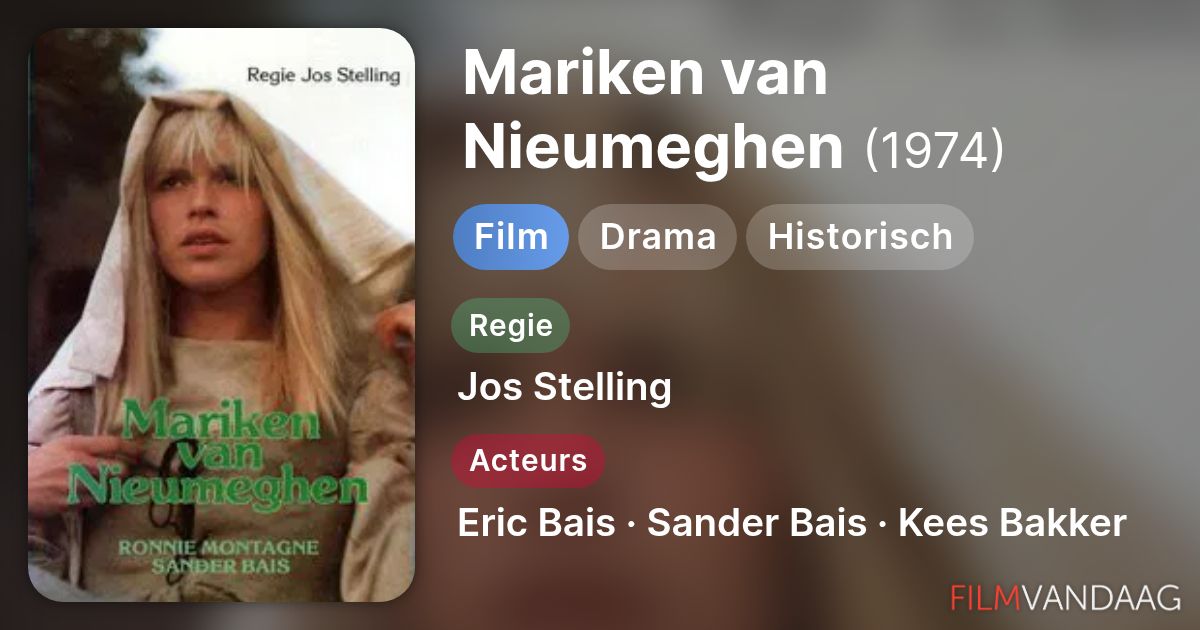1200x630 pixels.
Task: Click 'FILM' part of the logo
Action: (x=984, y=597)
